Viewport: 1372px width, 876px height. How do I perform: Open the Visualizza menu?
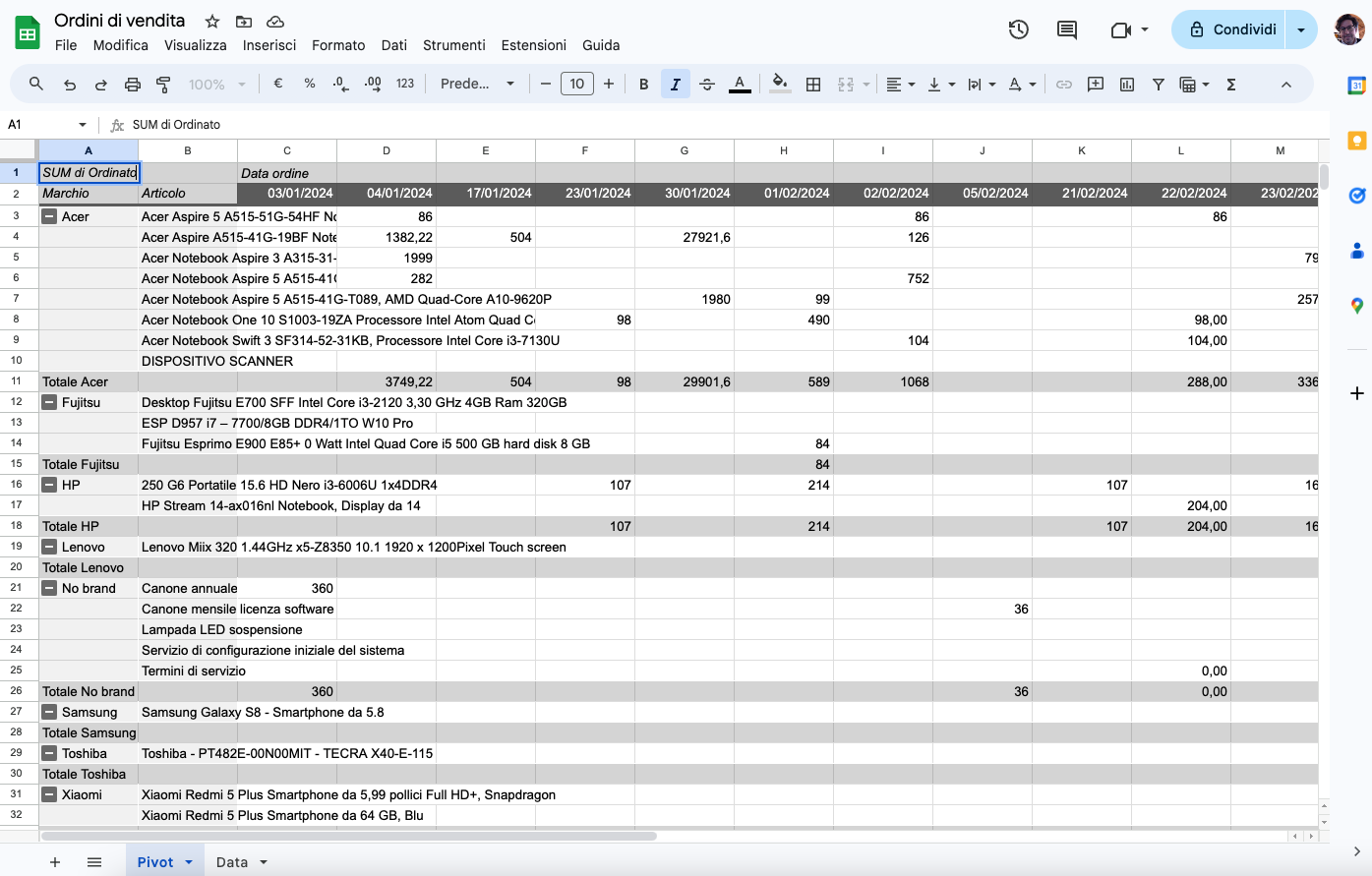tap(196, 45)
